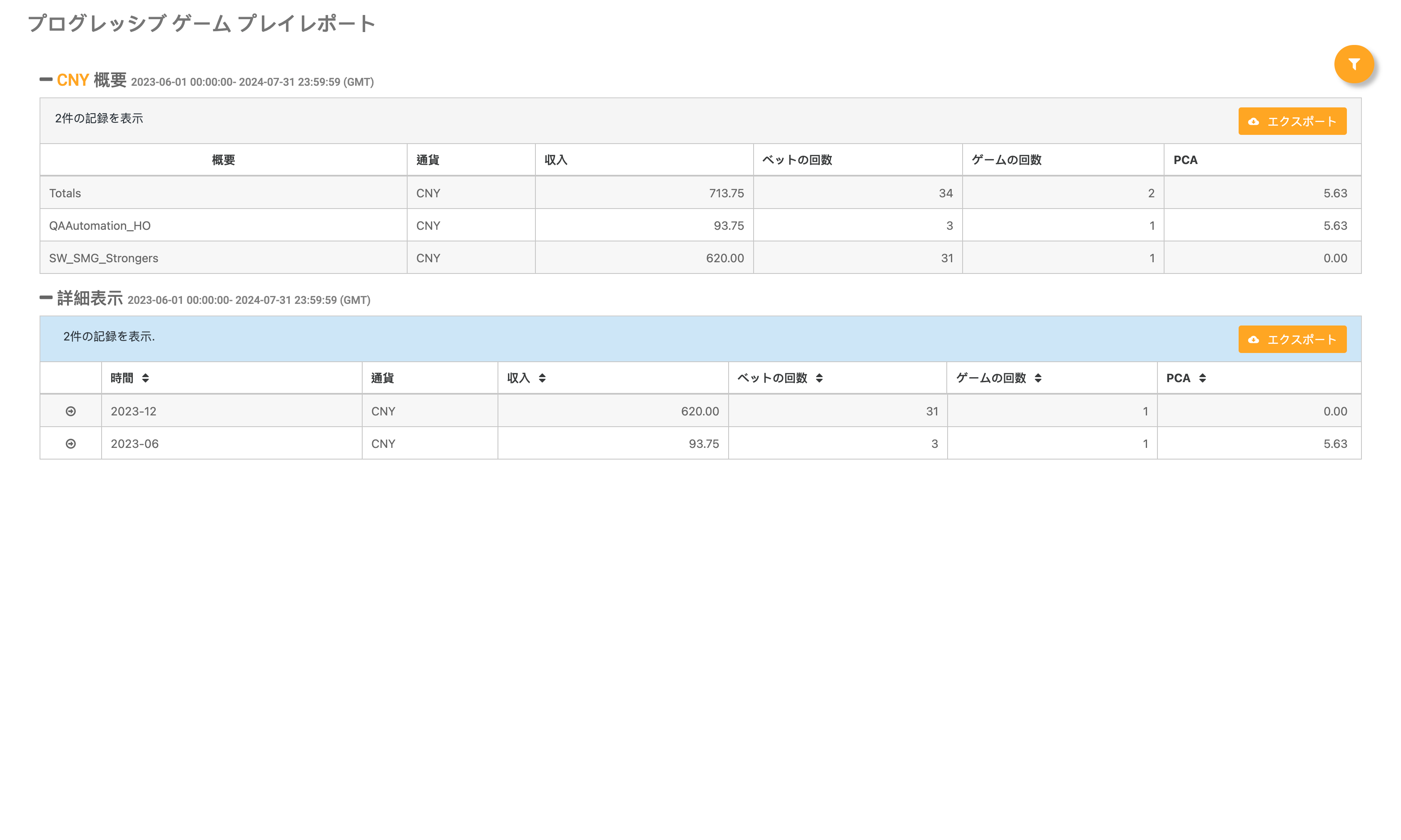
Task: Sort by ゲームの回数 column arrows
Action: (x=1038, y=378)
